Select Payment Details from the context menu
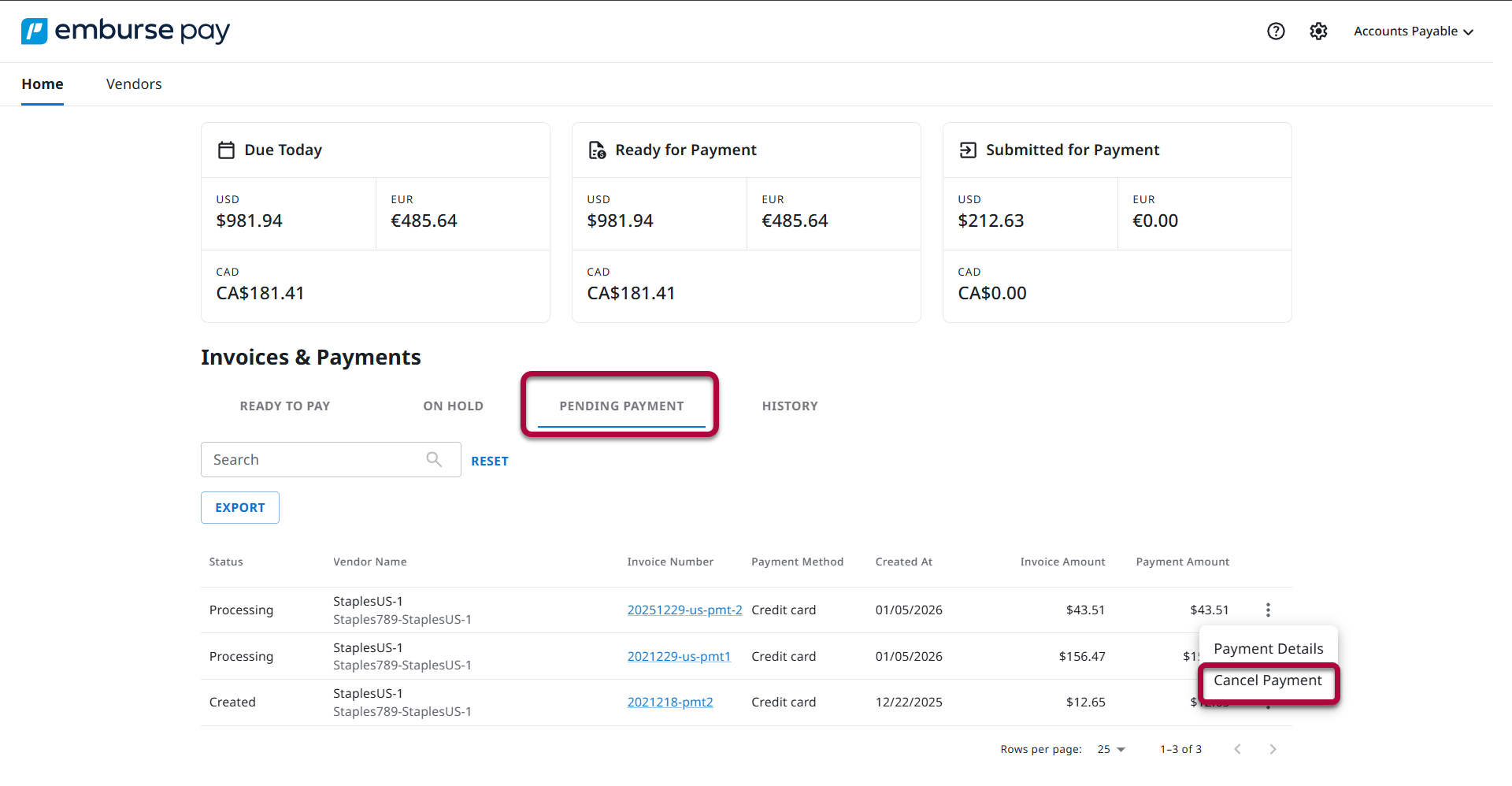1512x786 pixels. (x=1268, y=648)
